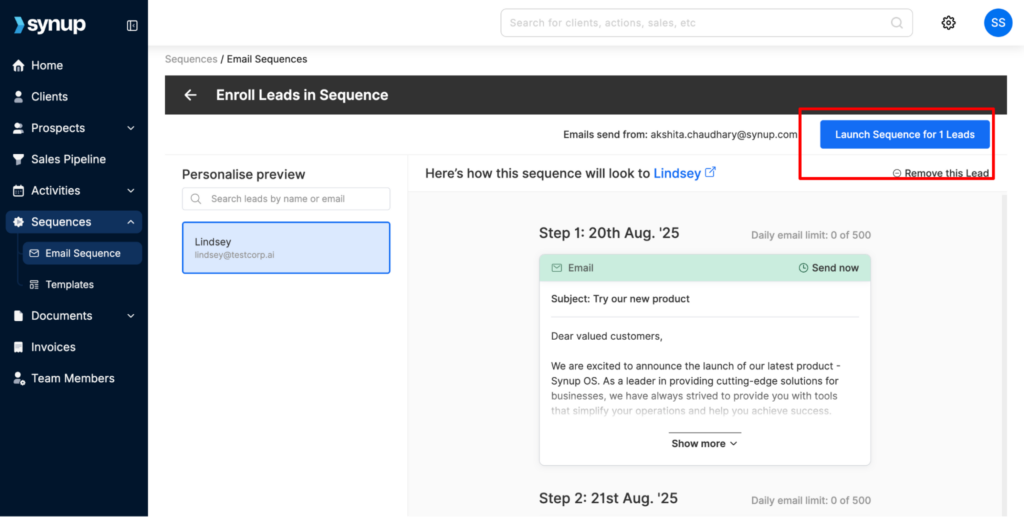Open Lindsey's external link icon
This screenshot has width=1024, height=517.
coord(711,172)
